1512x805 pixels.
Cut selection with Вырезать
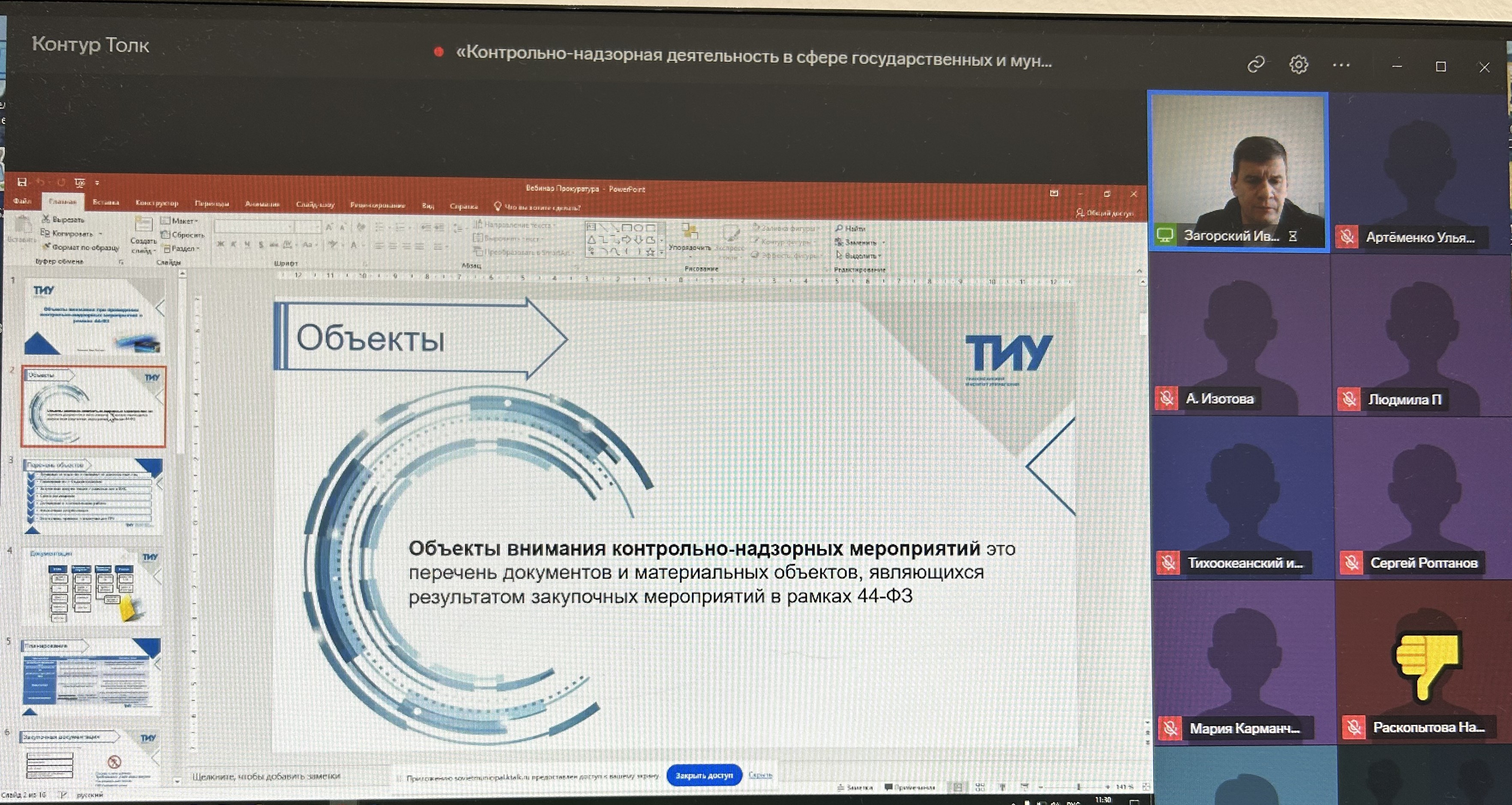[x=63, y=219]
